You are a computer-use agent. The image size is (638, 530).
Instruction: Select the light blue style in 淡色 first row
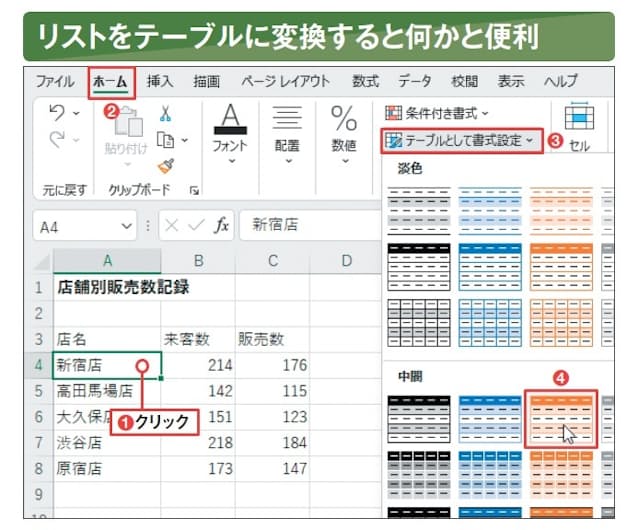click(490, 211)
